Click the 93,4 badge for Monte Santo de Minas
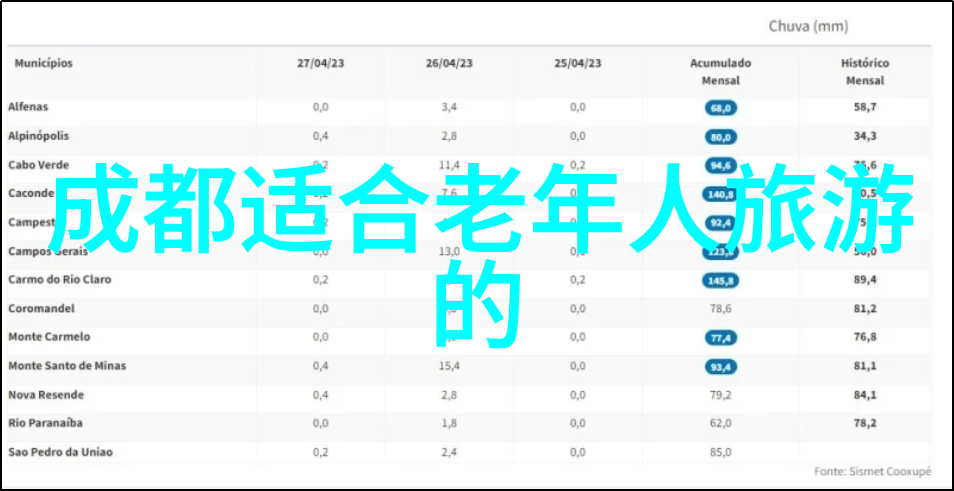 pos(721,367)
